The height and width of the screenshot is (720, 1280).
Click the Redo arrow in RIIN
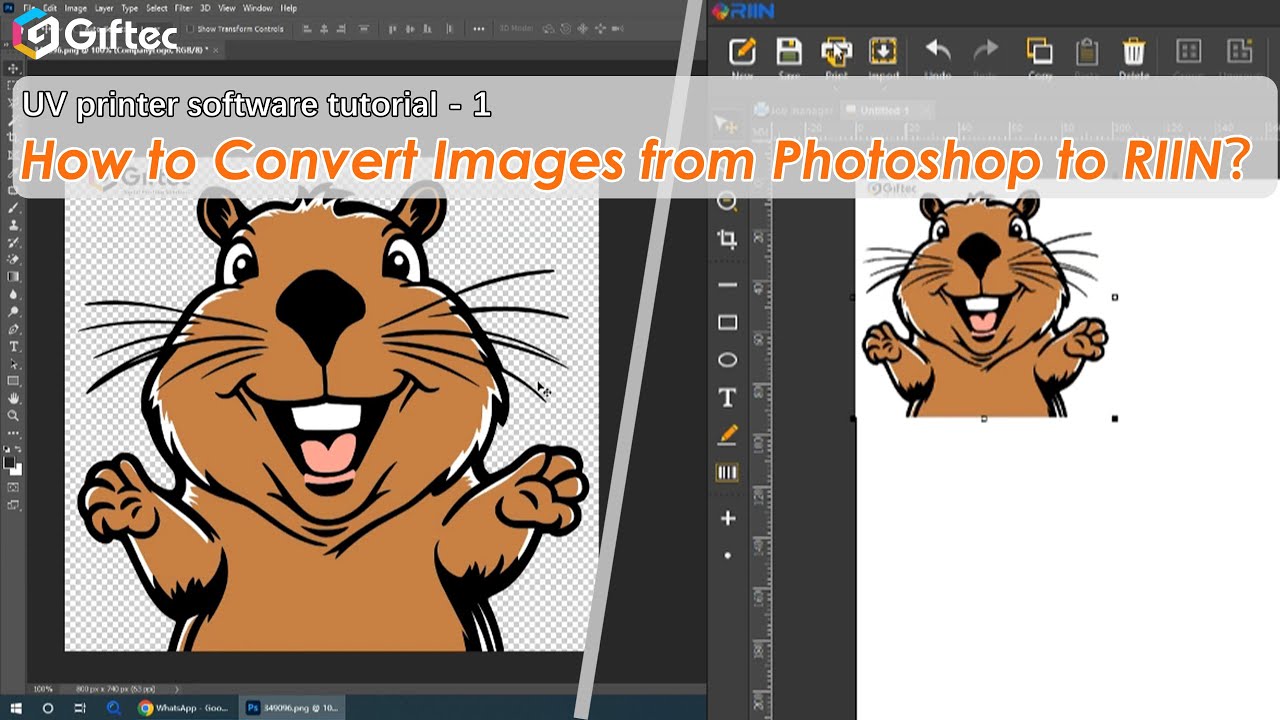[x=986, y=52]
